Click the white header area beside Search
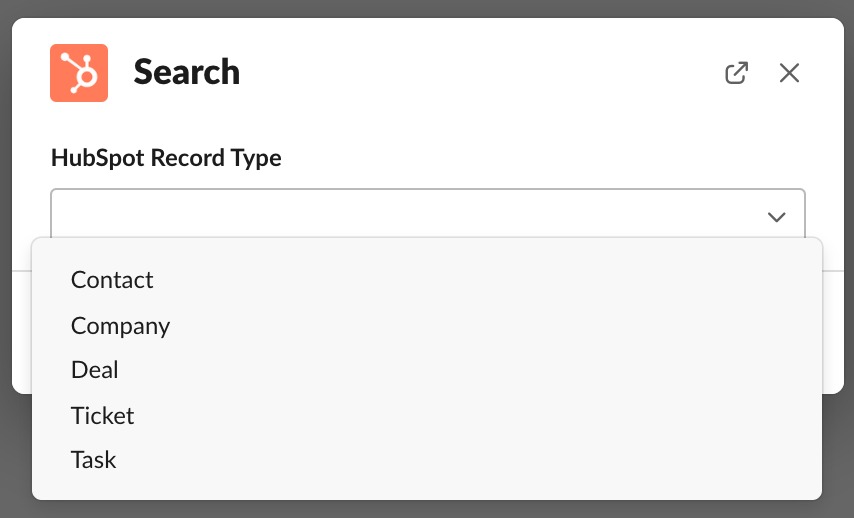The image size is (854, 518). point(480,72)
